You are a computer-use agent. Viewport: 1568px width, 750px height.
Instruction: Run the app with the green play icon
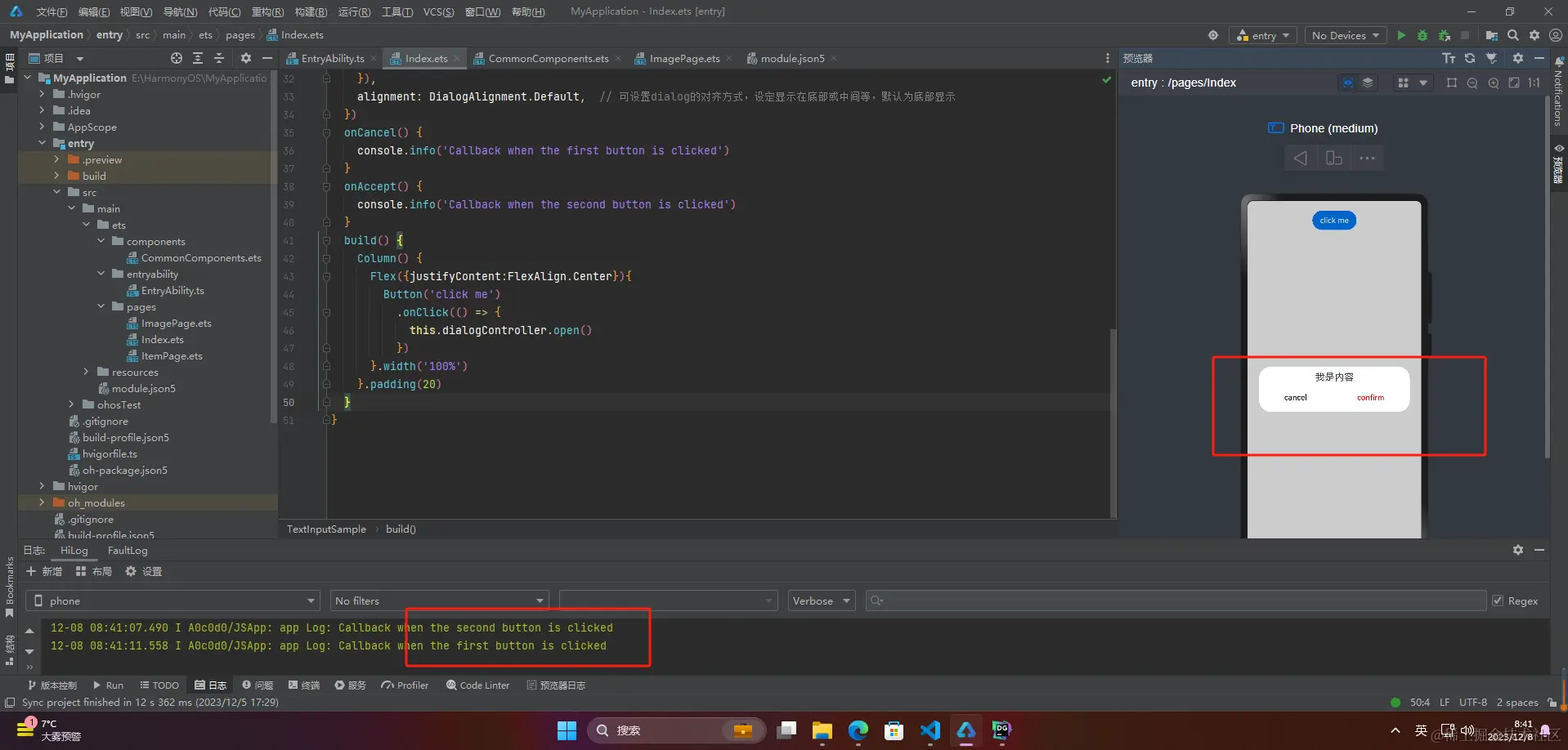click(1401, 35)
